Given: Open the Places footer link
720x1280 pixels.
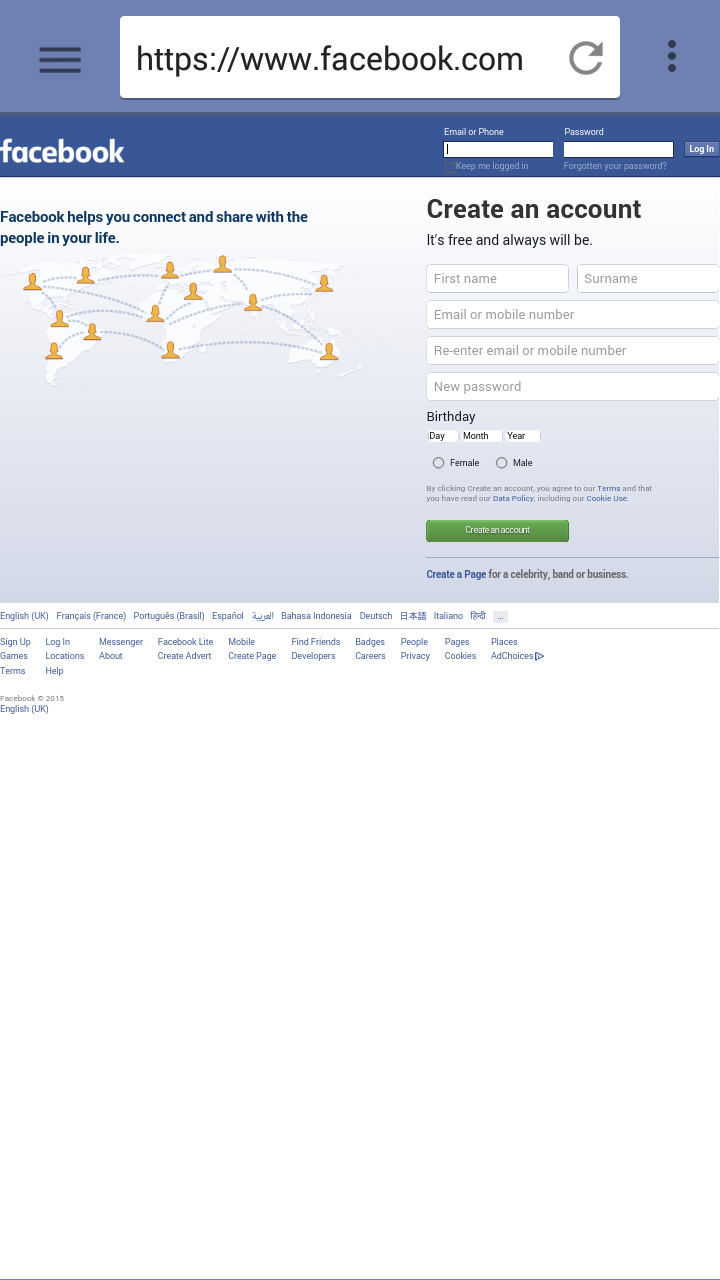Looking at the screenshot, I should [504, 642].
